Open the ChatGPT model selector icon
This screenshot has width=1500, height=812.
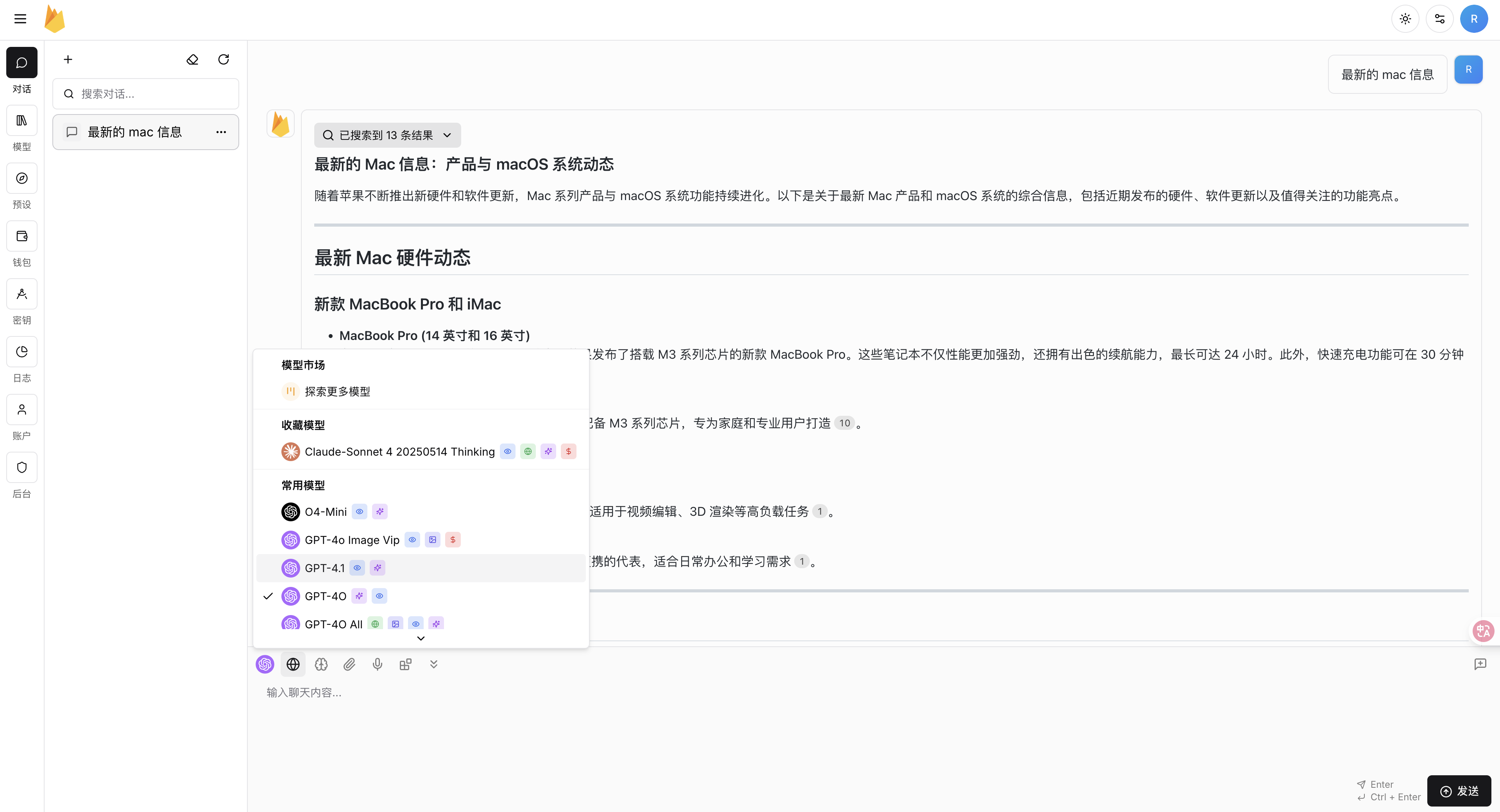[x=265, y=664]
